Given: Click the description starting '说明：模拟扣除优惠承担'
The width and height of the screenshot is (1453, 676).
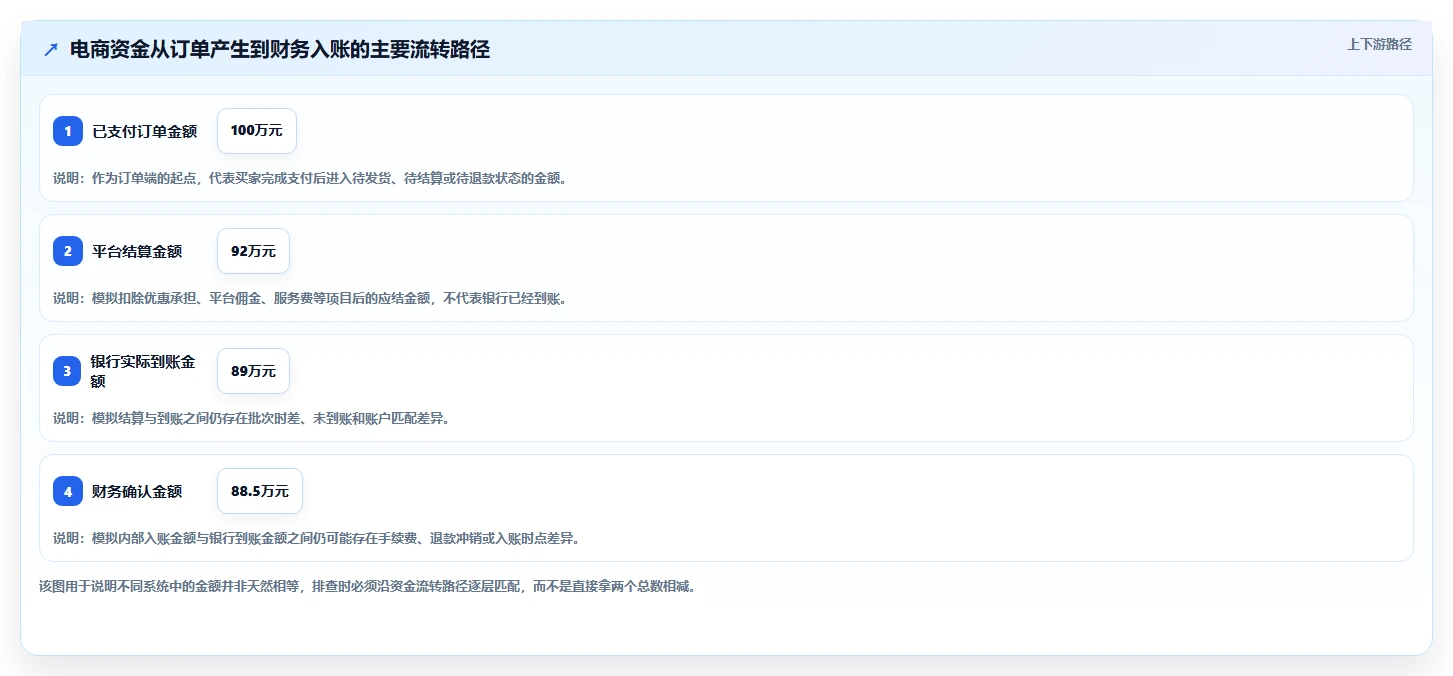Looking at the screenshot, I should [x=310, y=298].
